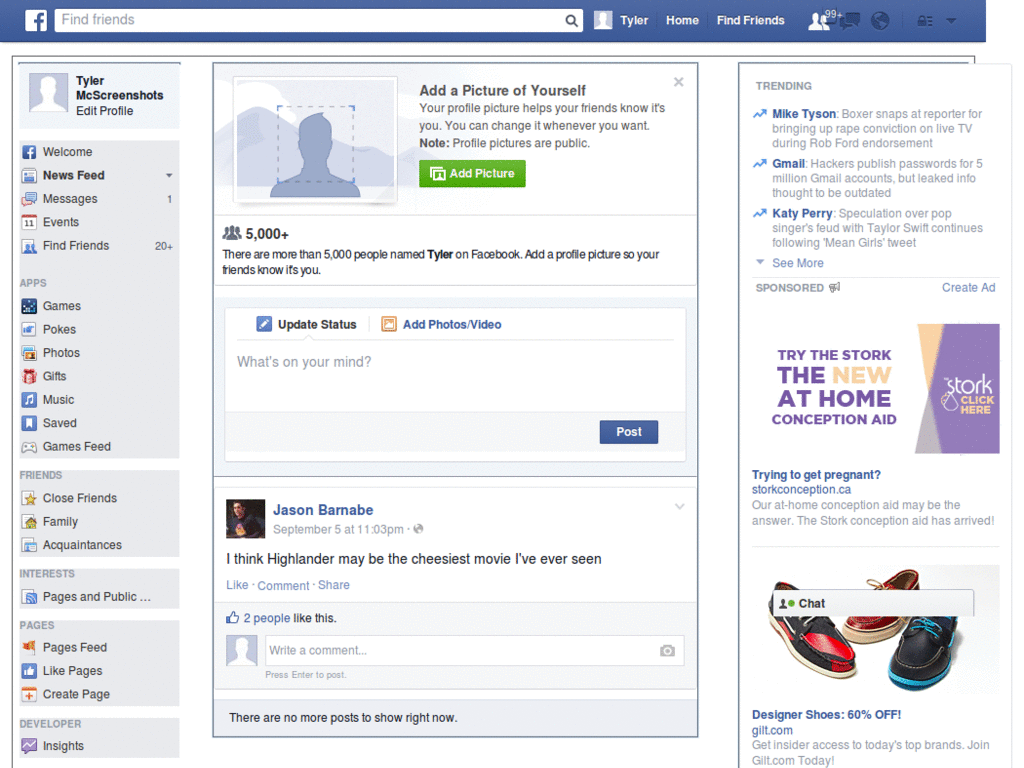This screenshot has width=1024, height=768.
Task: Click the green Add Picture button
Action: pyautogui.click(x=472, y=174)
